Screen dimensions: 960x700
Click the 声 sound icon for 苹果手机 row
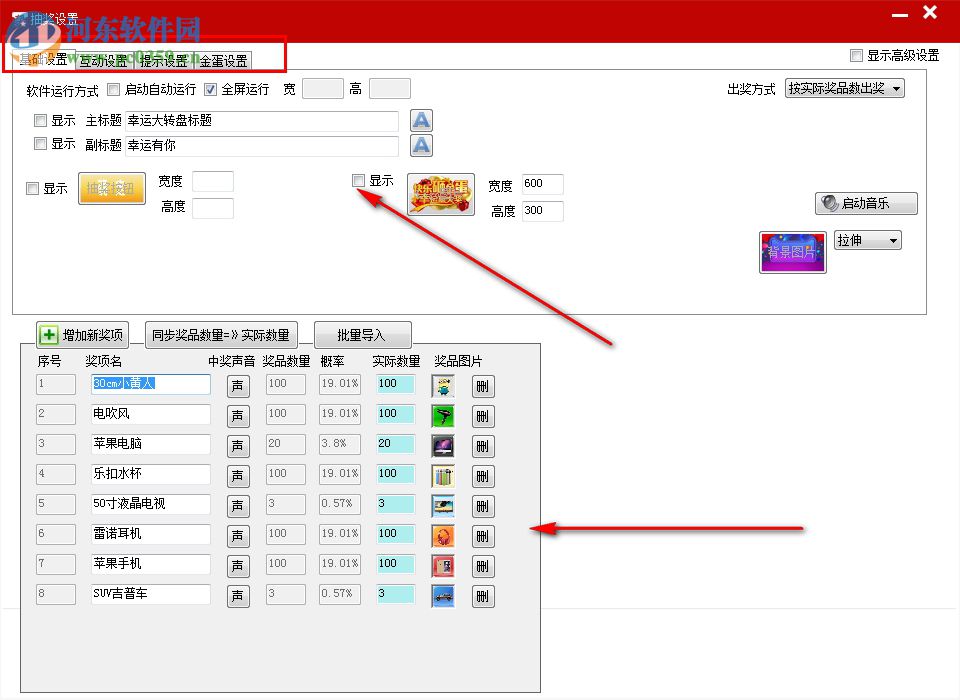pos(238,565)
